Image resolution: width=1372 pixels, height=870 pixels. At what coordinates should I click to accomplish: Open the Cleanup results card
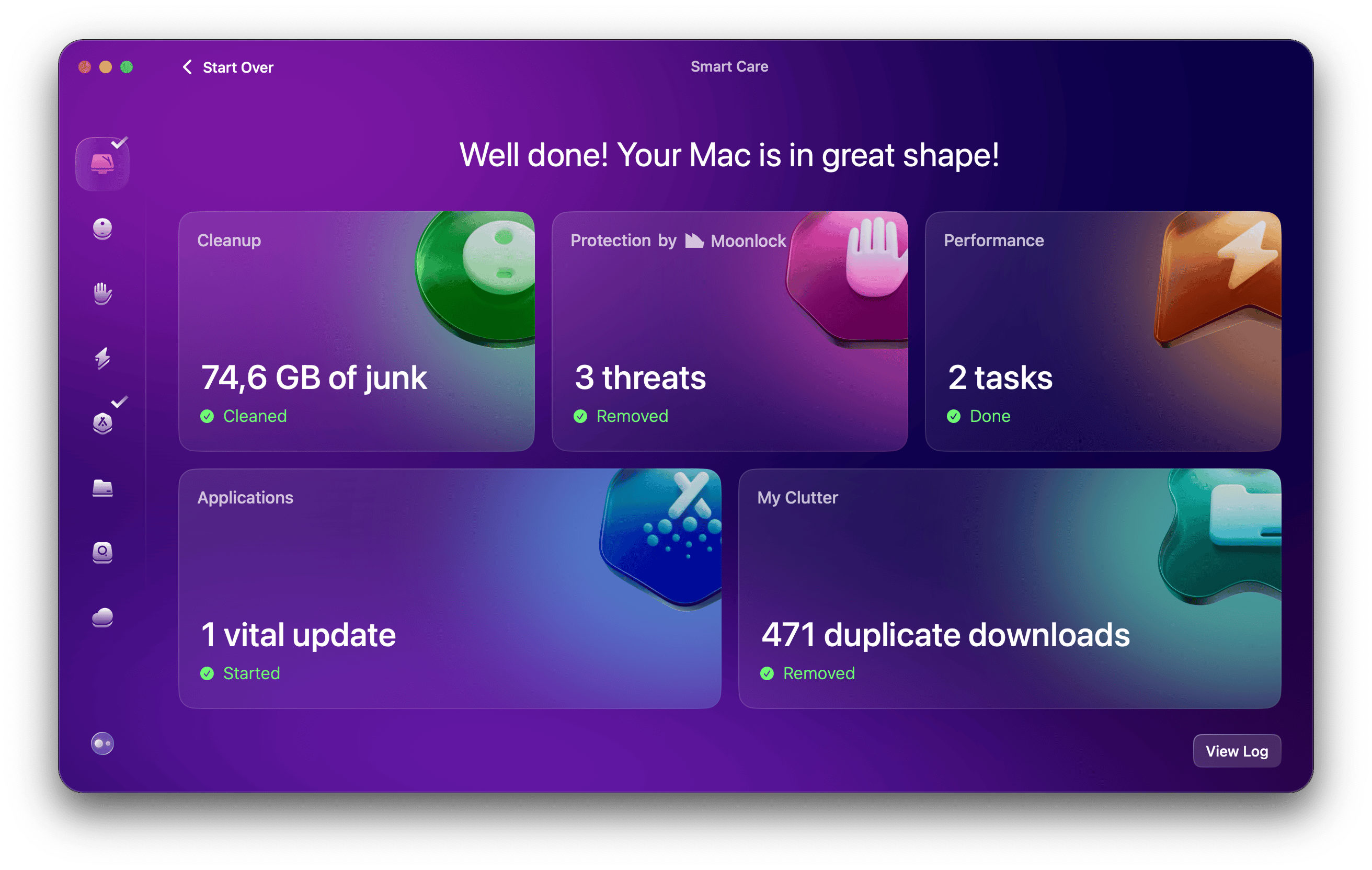(x=357, y=330)
